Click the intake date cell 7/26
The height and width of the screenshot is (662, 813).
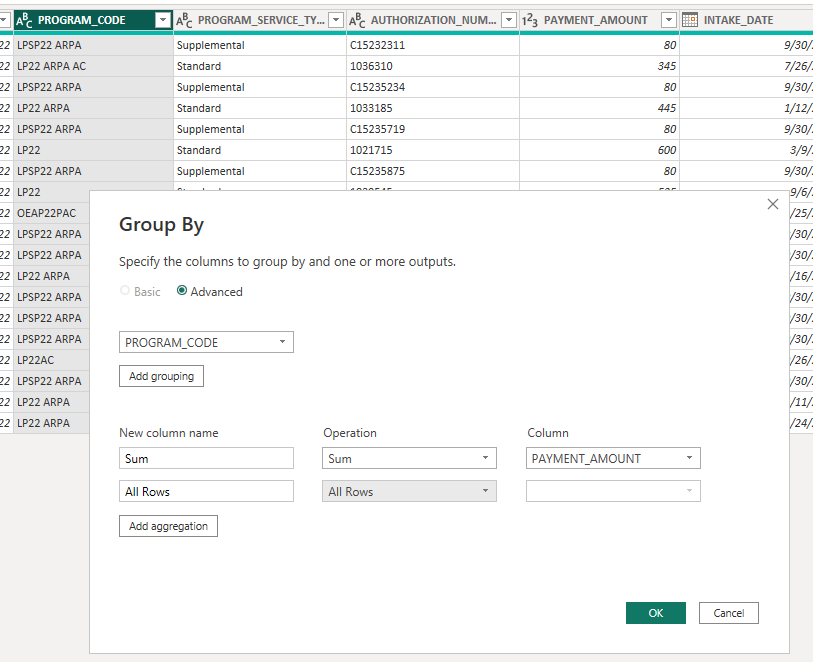coord(747,66)
